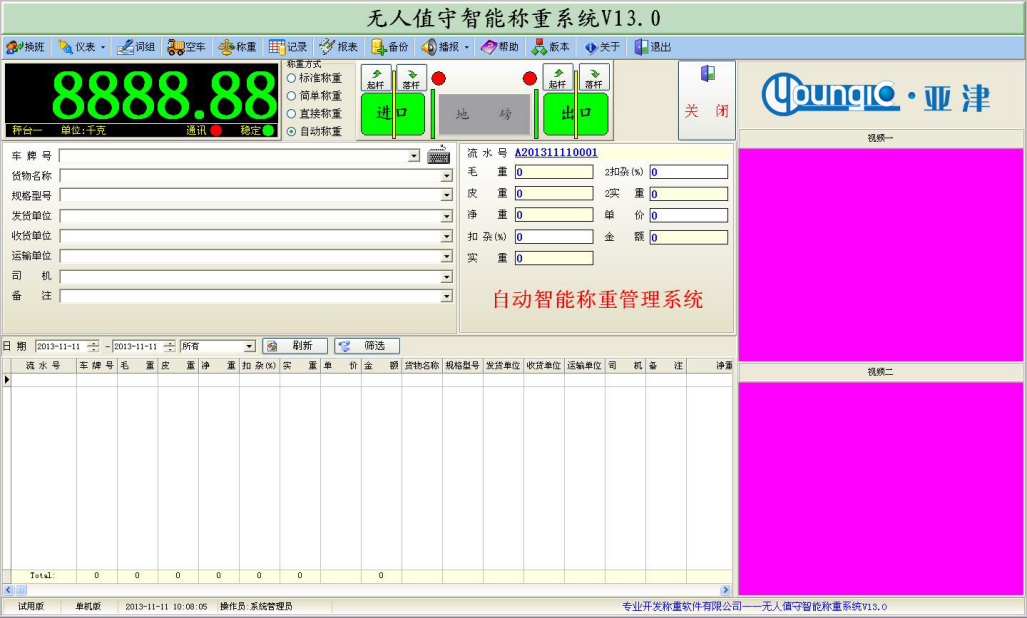Viewport: 1027px width, 618px height.
Task: Click the start date spinner
Action: [x=93, y=346]
